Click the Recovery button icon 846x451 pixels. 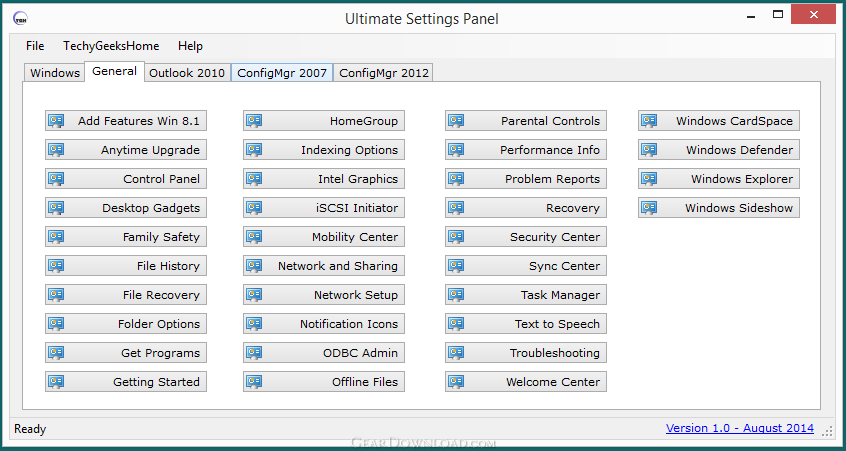pyautogui.click(x=455, y=208)
